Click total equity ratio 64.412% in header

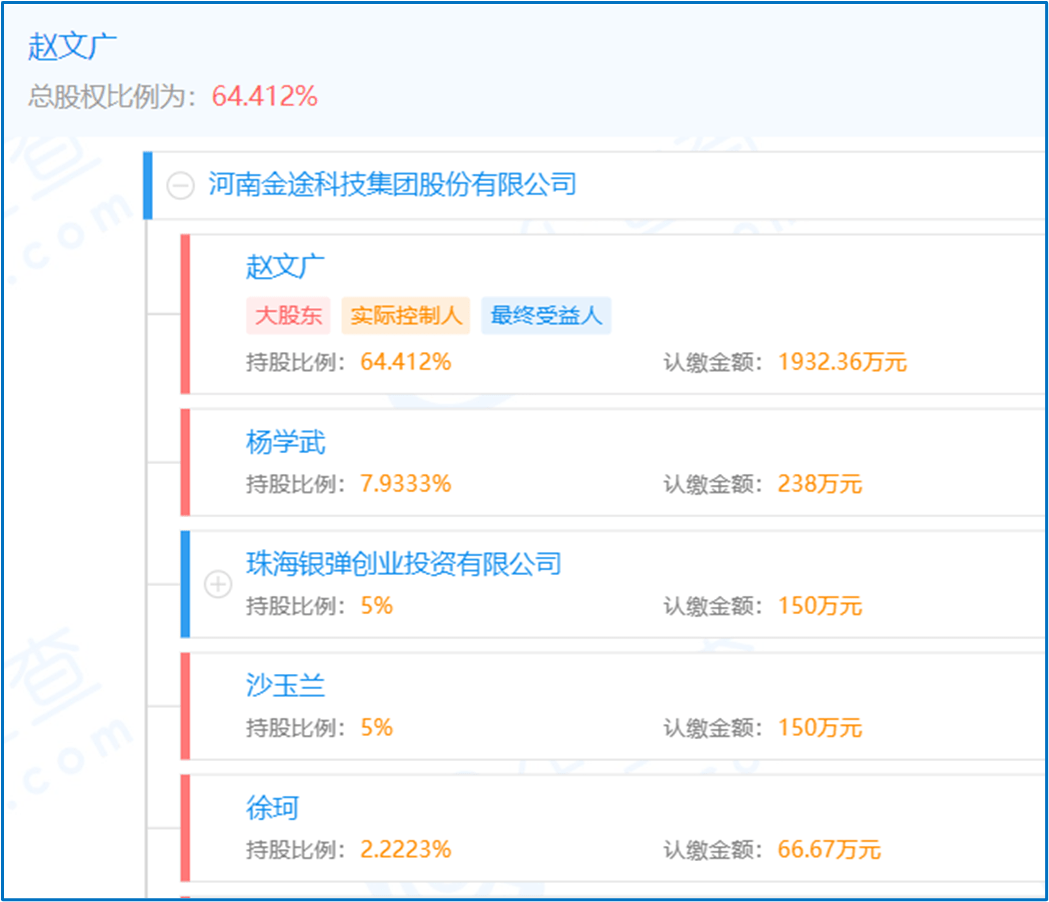pos(264,97)
